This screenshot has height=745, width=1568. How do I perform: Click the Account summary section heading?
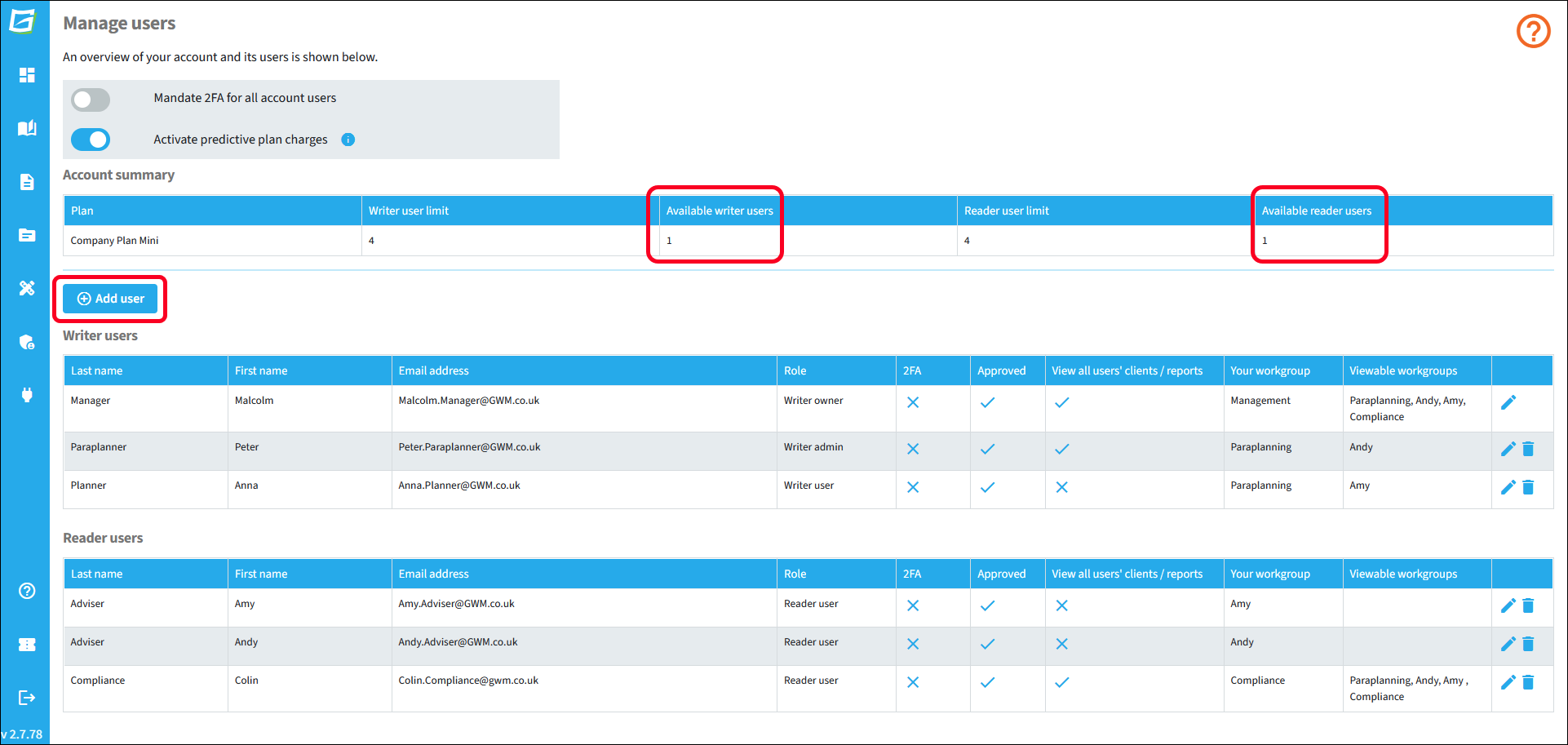click(119, 175)
